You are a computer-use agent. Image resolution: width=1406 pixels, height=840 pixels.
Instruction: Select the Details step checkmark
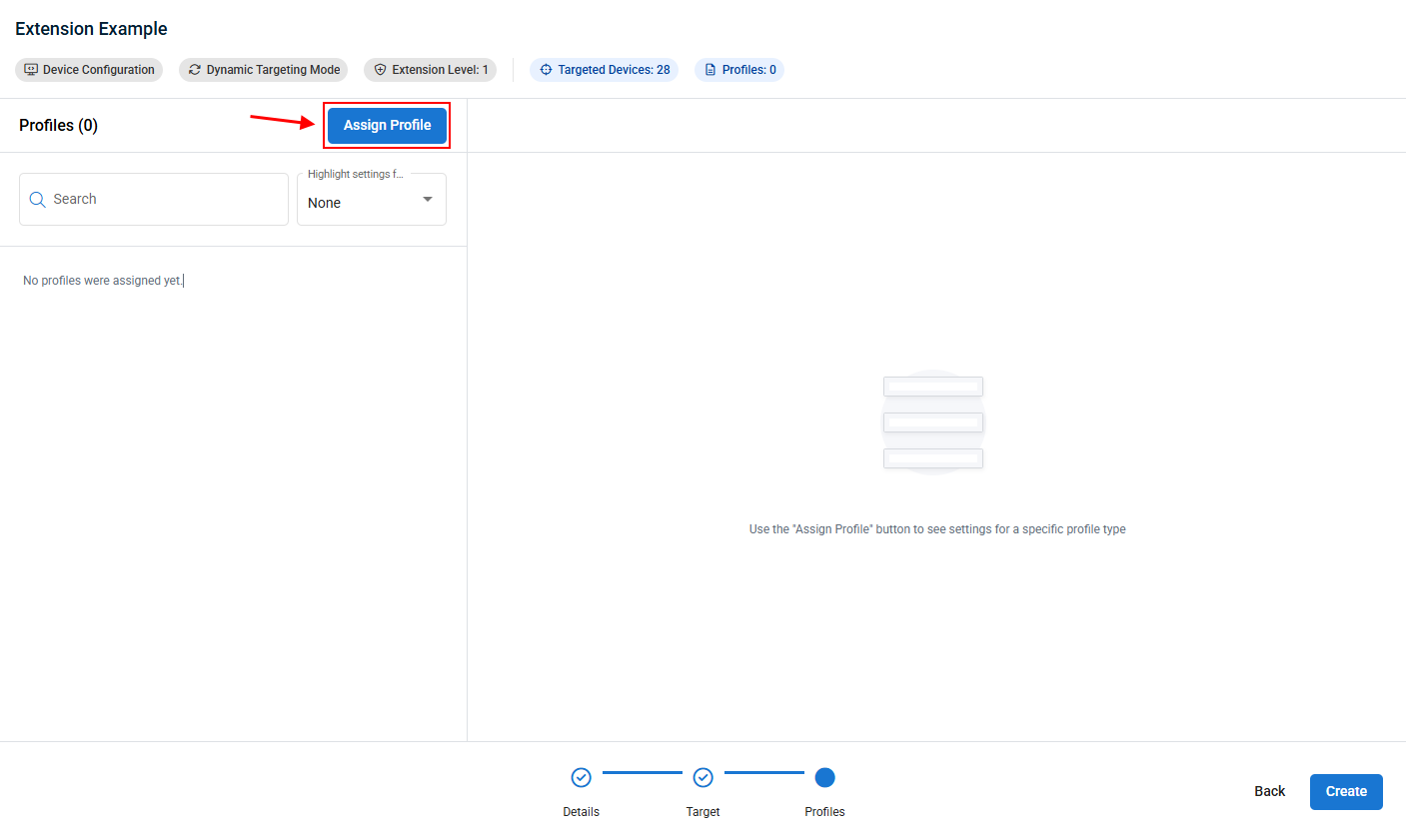[x=581, y=777]
